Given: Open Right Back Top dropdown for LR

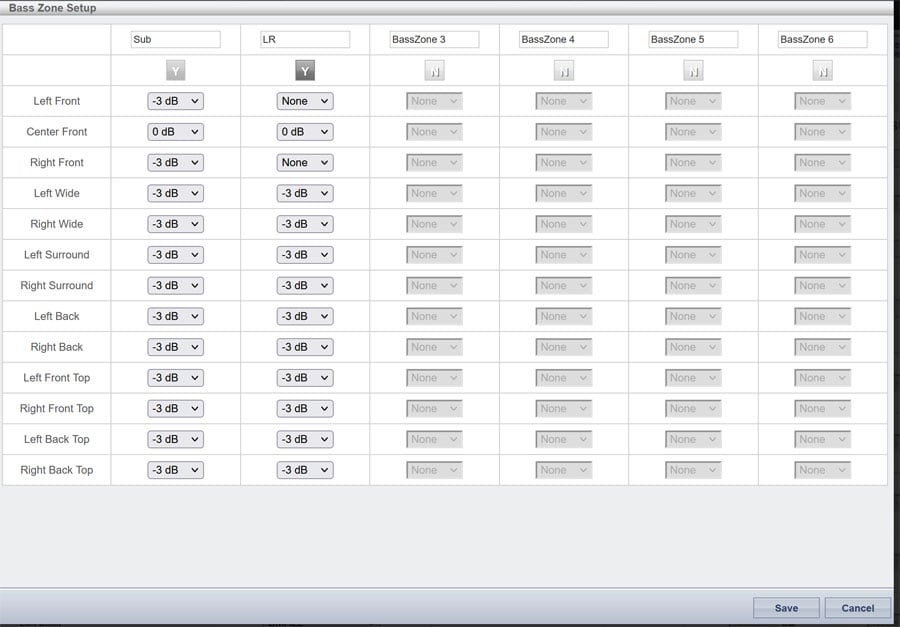Looking at the screenshot, I should click(x=304, y=470).
